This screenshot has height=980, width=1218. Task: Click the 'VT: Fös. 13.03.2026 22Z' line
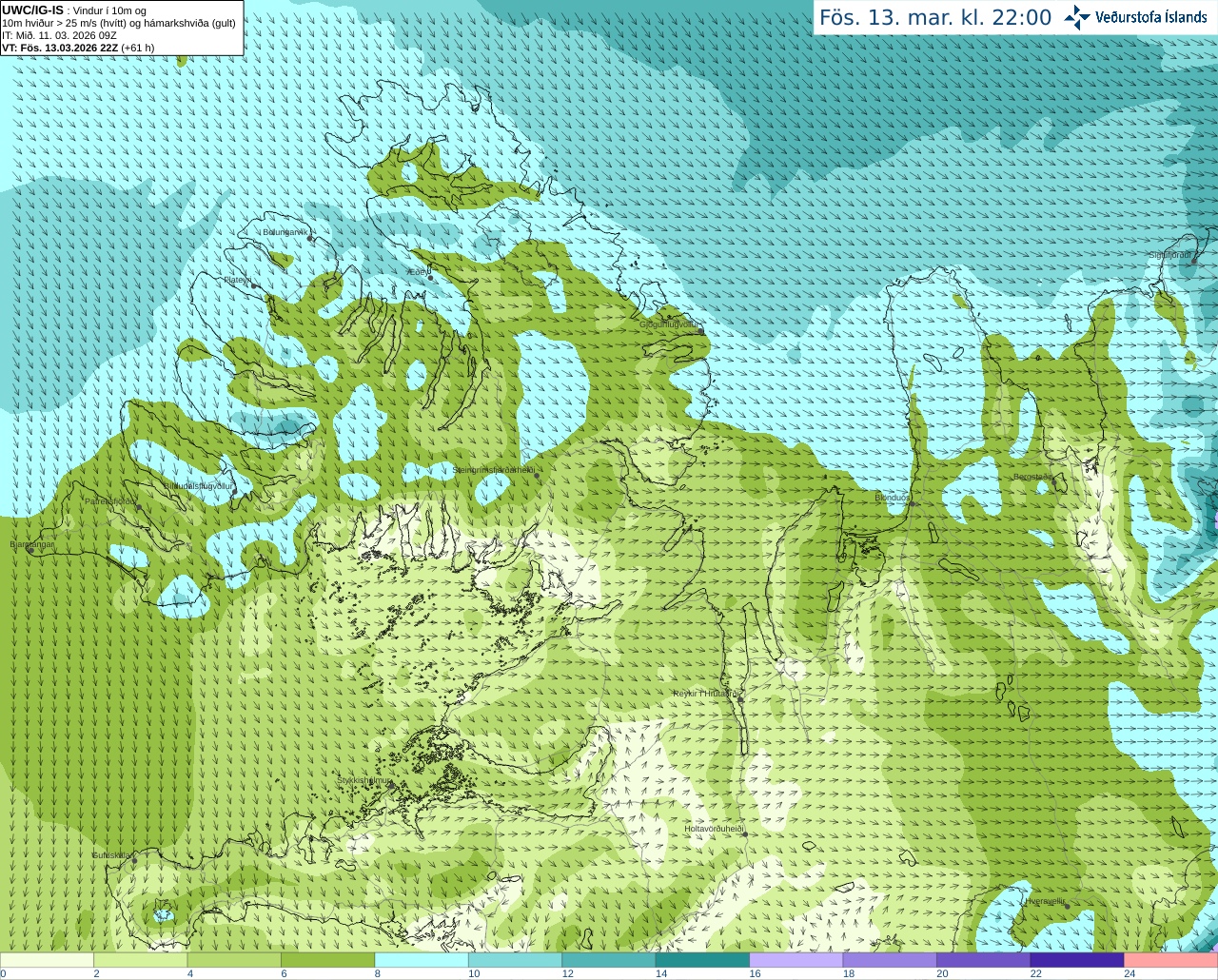click(78, 48)
